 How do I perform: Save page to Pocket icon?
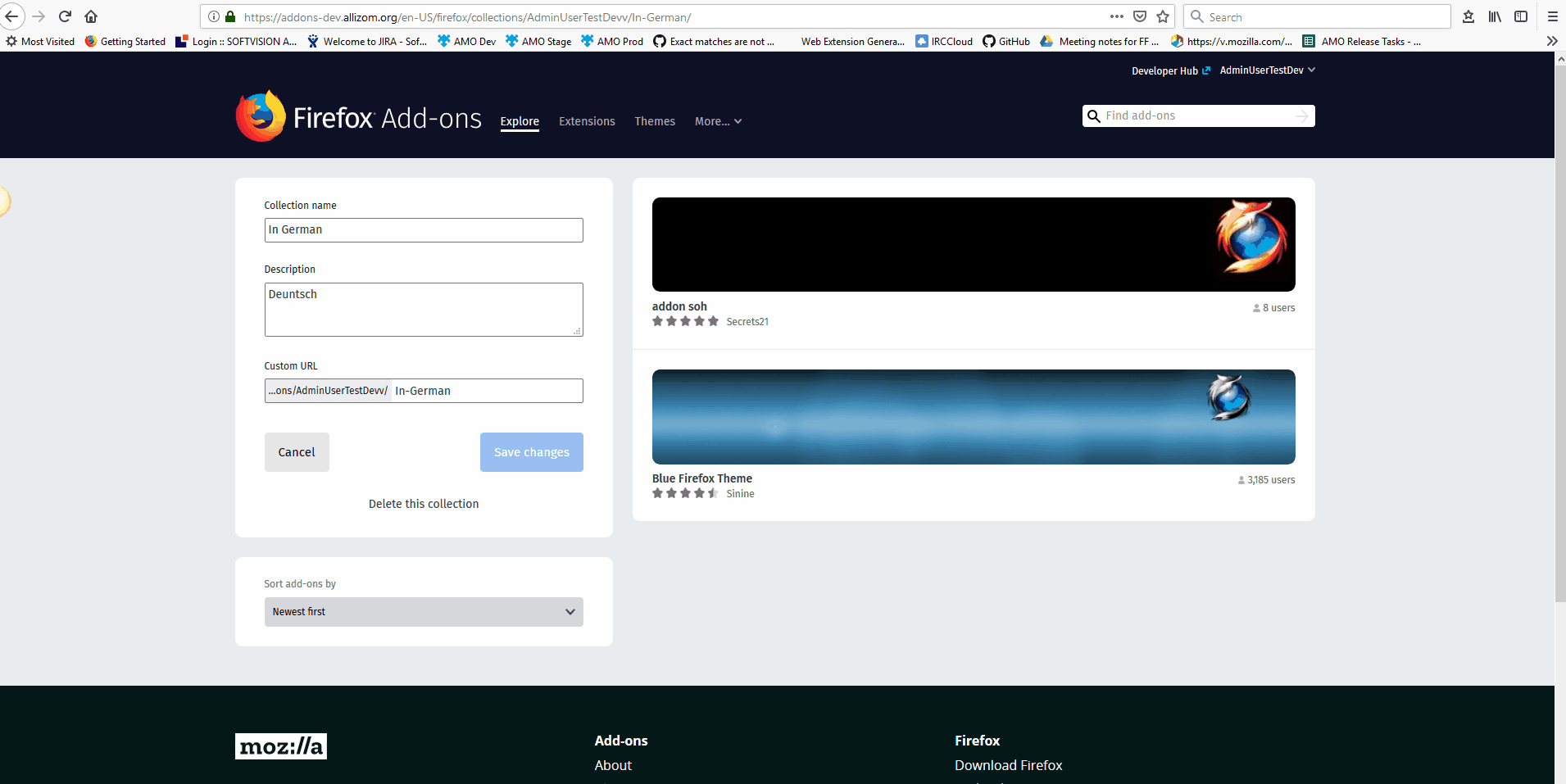click(x=1140, y=16)
